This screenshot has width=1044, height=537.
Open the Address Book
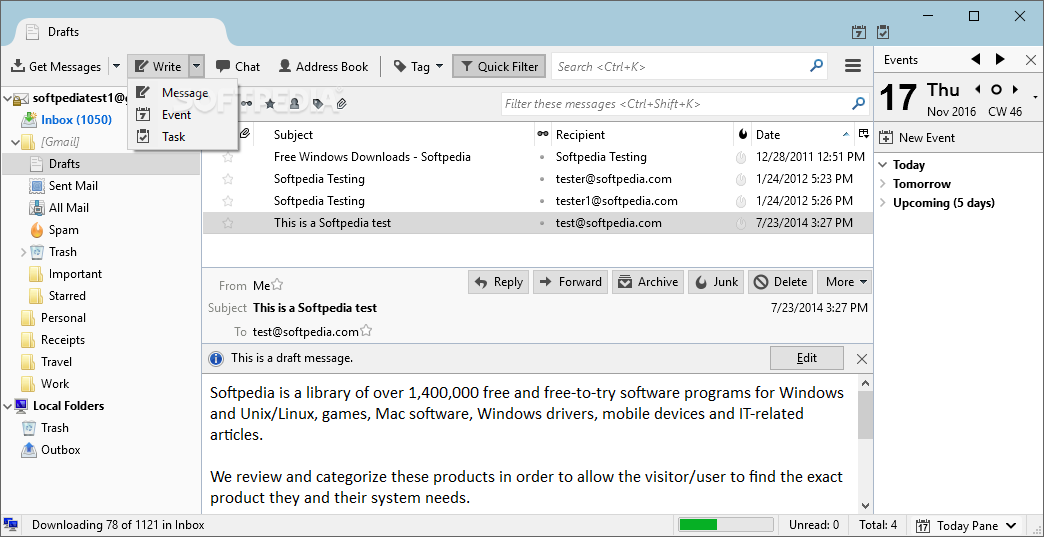pos(323,67)
